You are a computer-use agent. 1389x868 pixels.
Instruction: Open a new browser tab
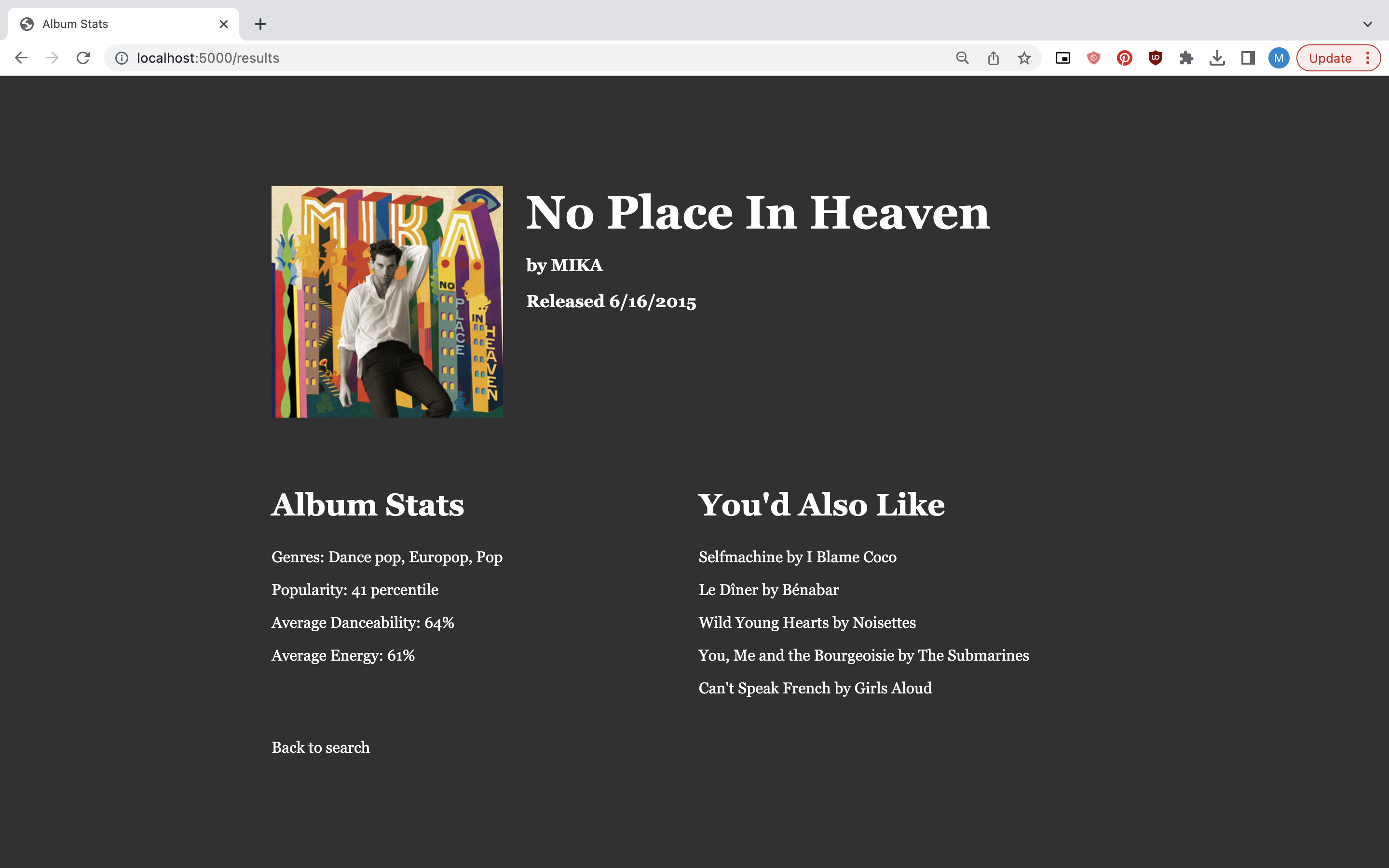click(260, 24)
